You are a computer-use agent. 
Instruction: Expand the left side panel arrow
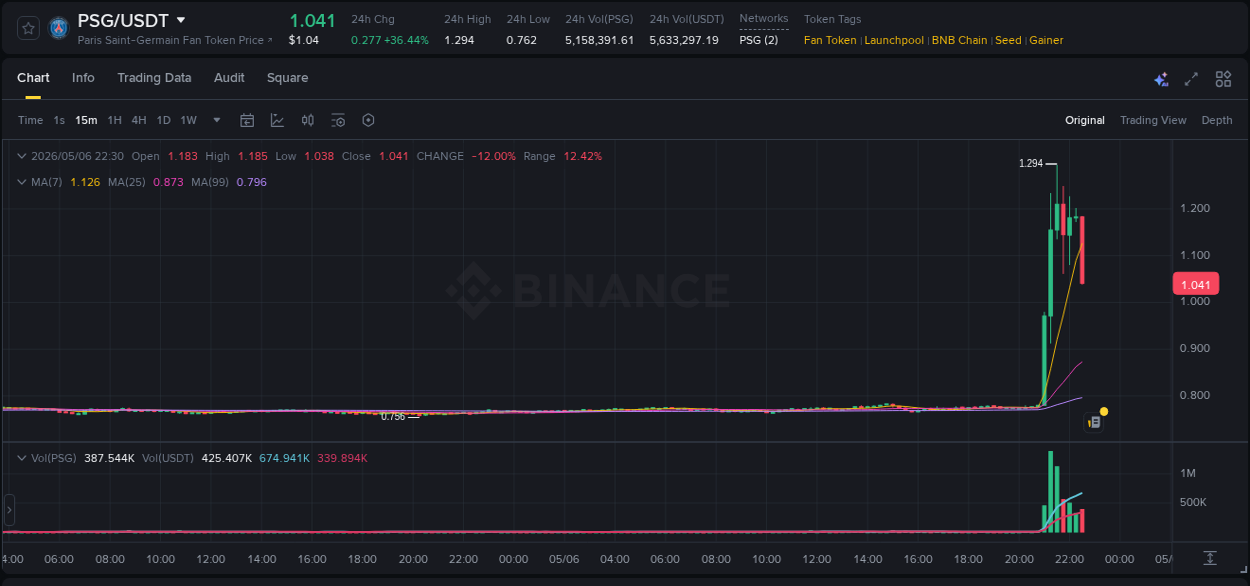9,510
